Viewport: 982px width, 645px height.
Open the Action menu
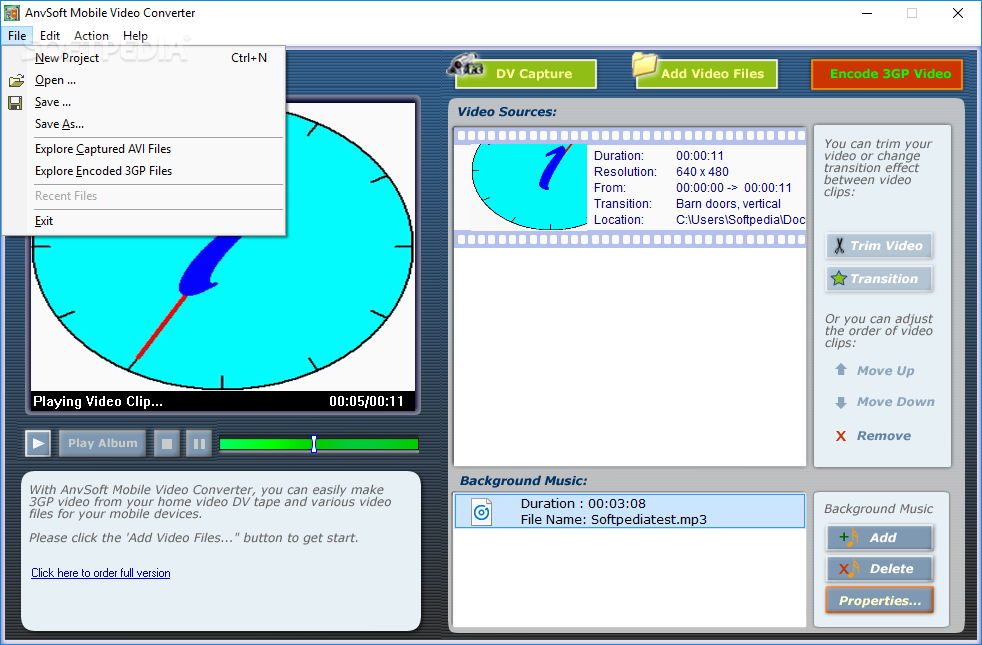point(91,36)
